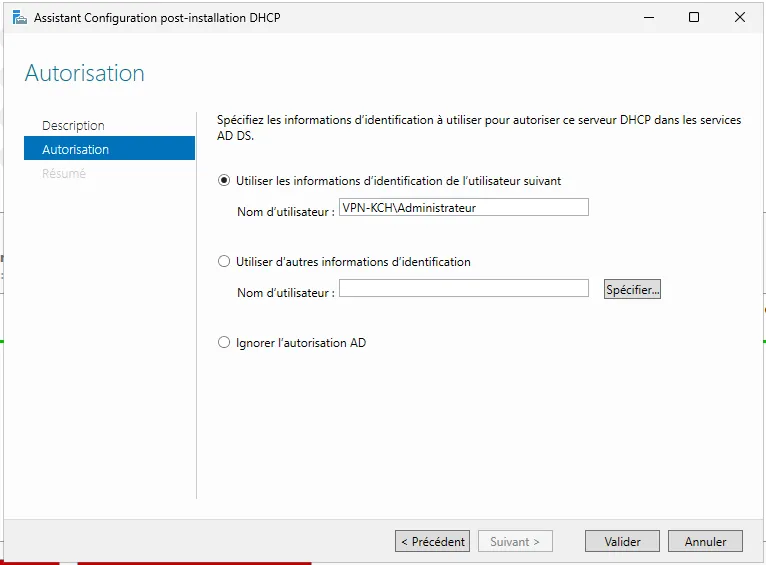Go to the Description step in sidebar
The image size is (766, 565).
click(x=73, y=125)
